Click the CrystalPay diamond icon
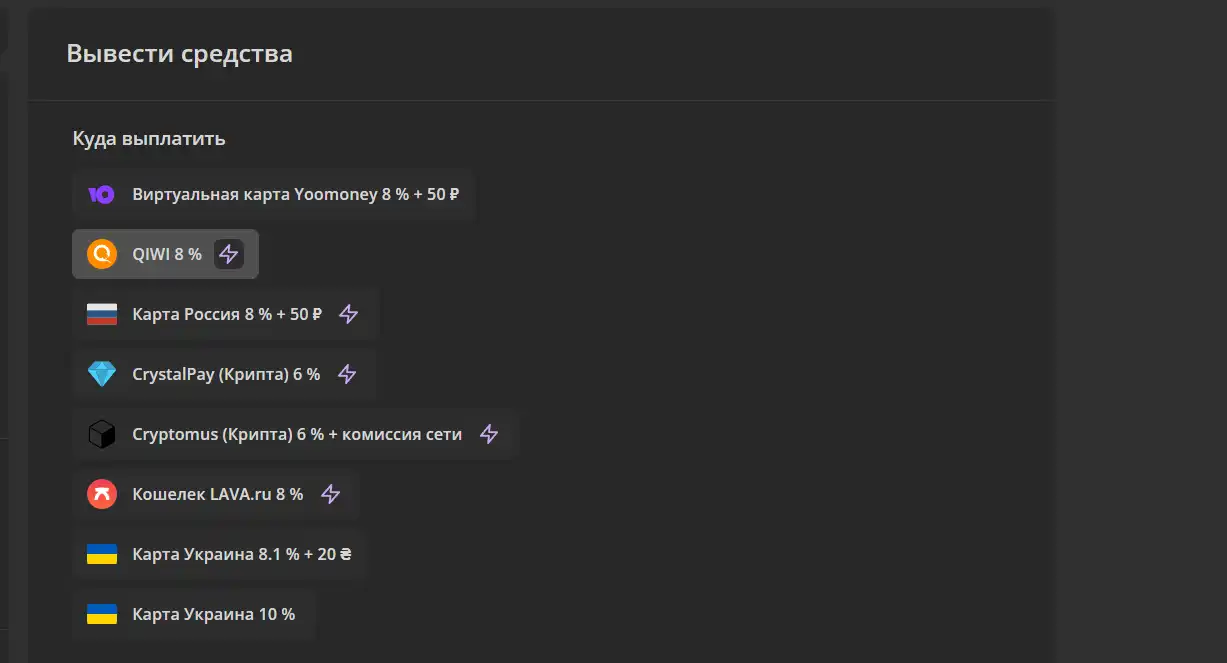The image size is (1227, 663). pos(102,374)
